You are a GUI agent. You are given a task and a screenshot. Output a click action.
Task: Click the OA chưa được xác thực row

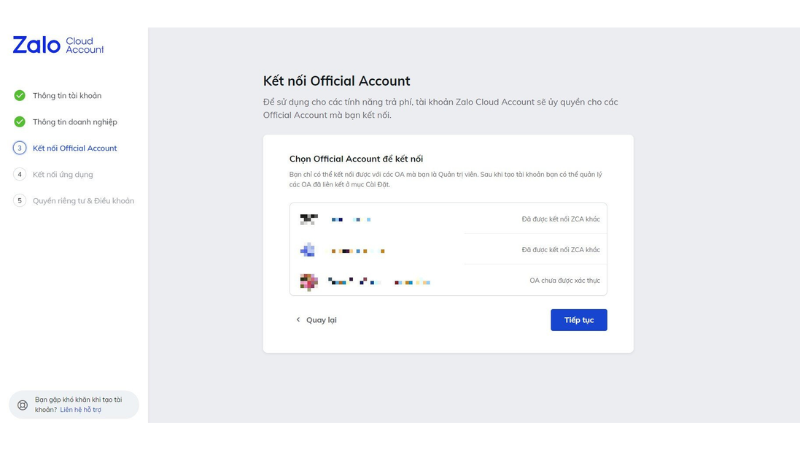[448, 281]
